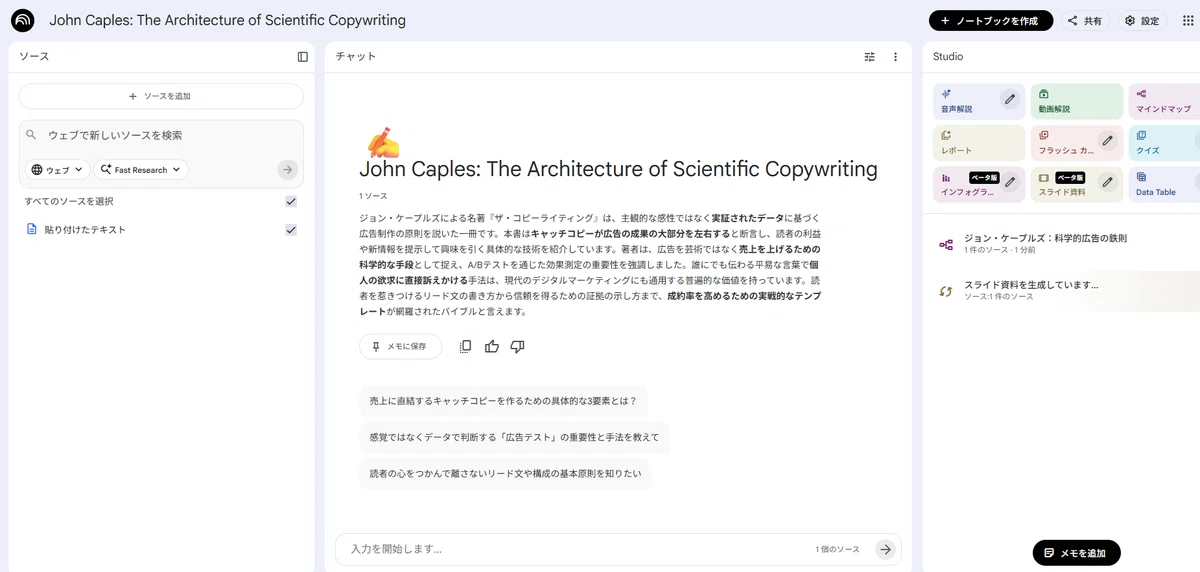Add a note (メモを追加)
Screen dimensions: 1200x572
point(1076,552)
